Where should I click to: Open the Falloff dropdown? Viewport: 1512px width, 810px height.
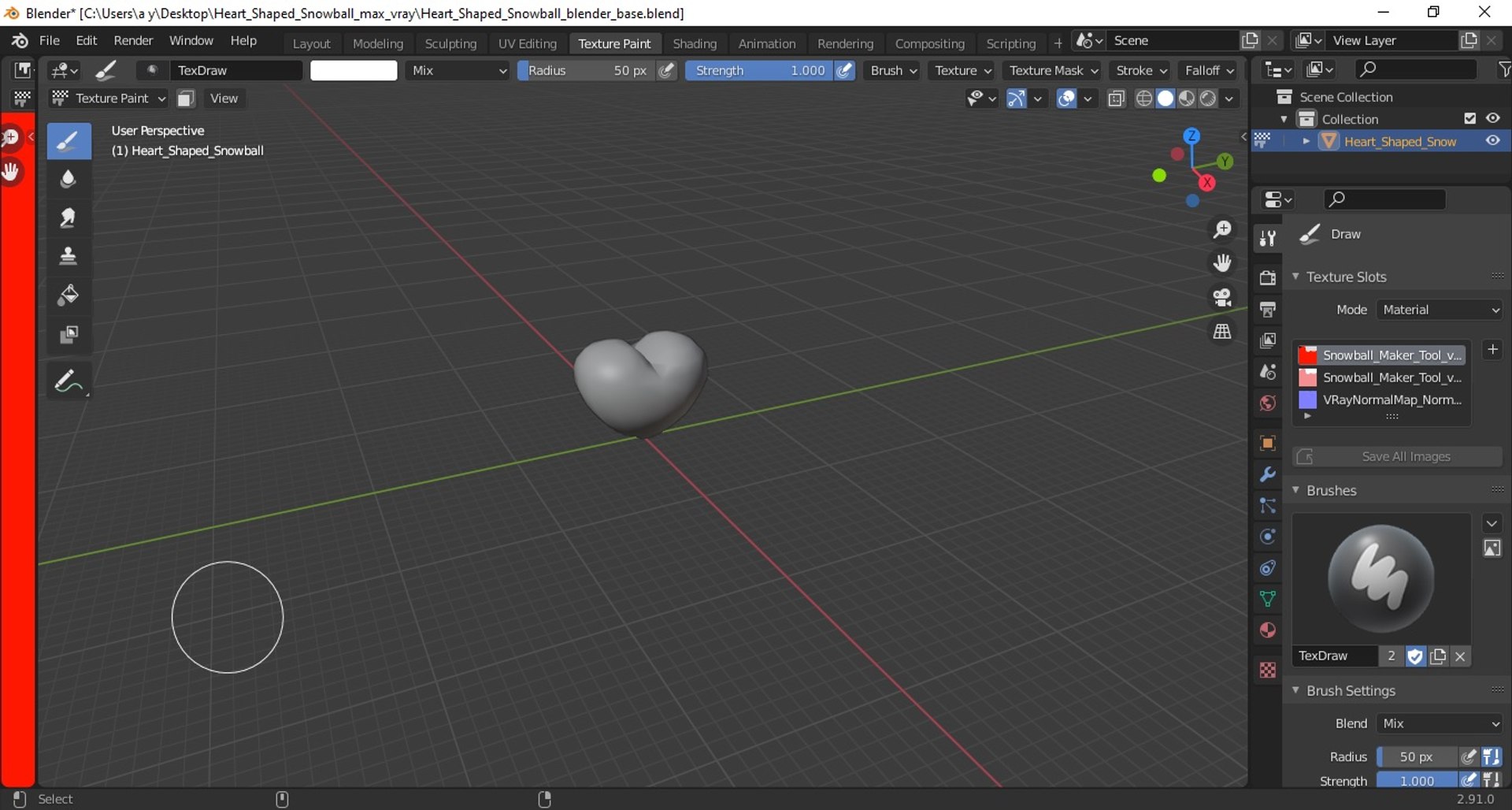(x=1210, y=70)
